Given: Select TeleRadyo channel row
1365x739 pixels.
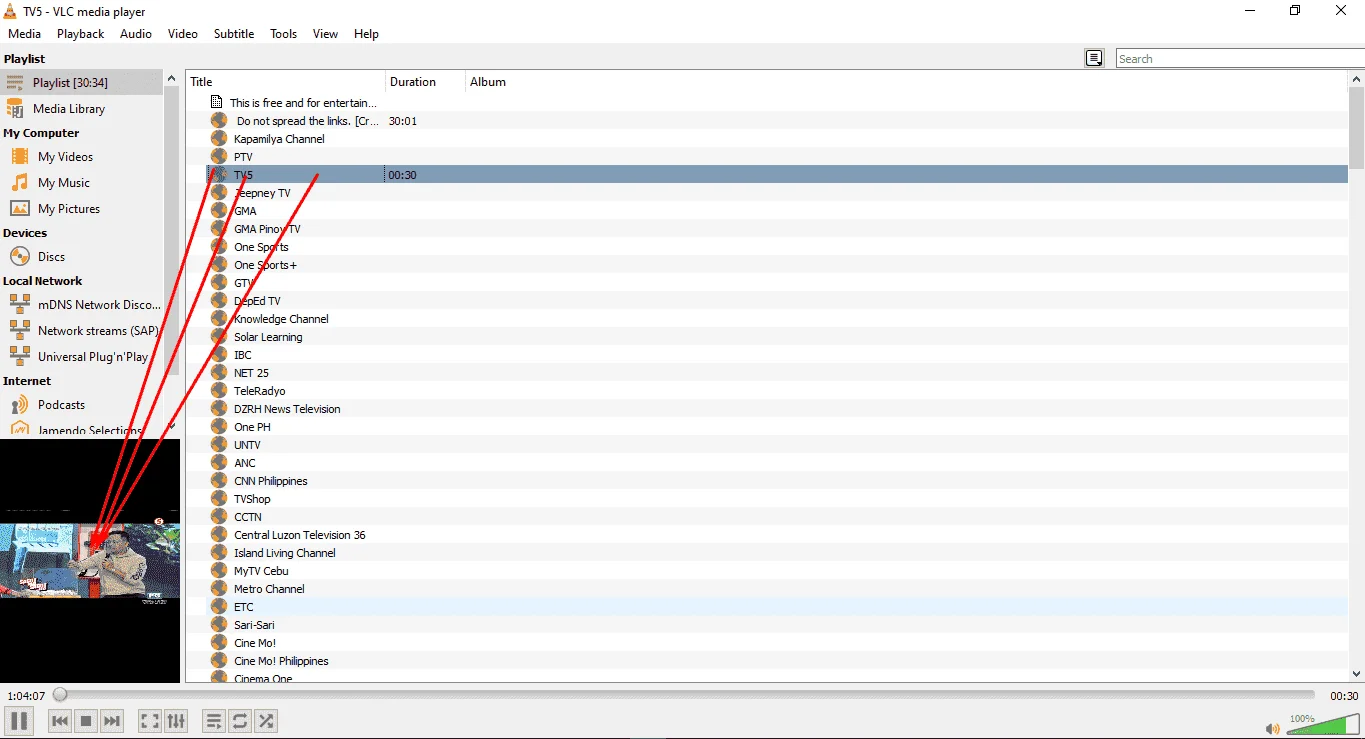Looking at the screenshot, I should (777, 391).
